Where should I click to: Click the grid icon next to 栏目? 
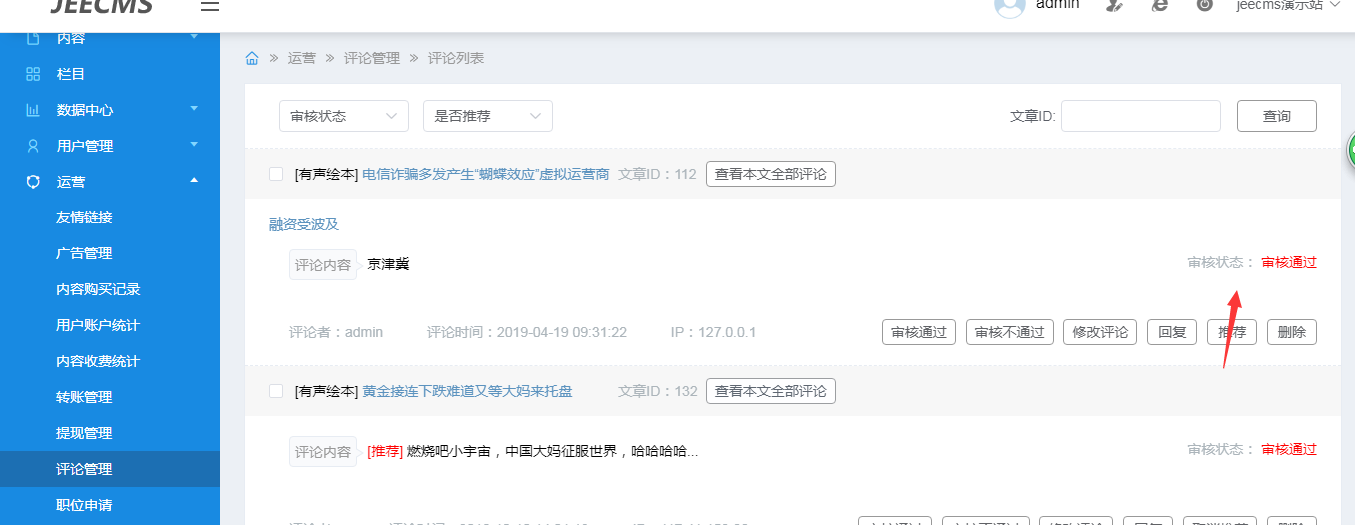(33, 74)
